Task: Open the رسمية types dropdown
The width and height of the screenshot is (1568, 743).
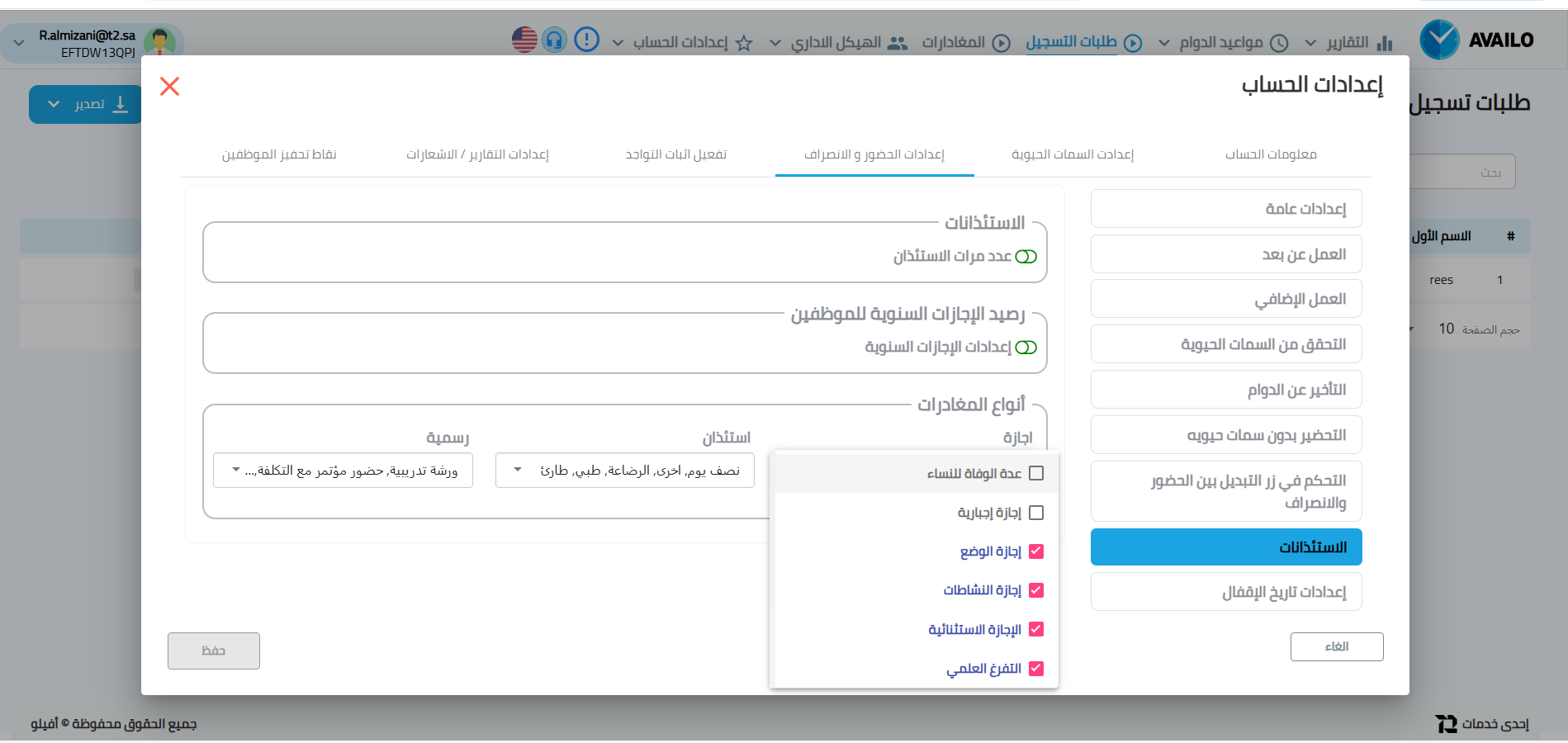Action: [x=343, y=471]
